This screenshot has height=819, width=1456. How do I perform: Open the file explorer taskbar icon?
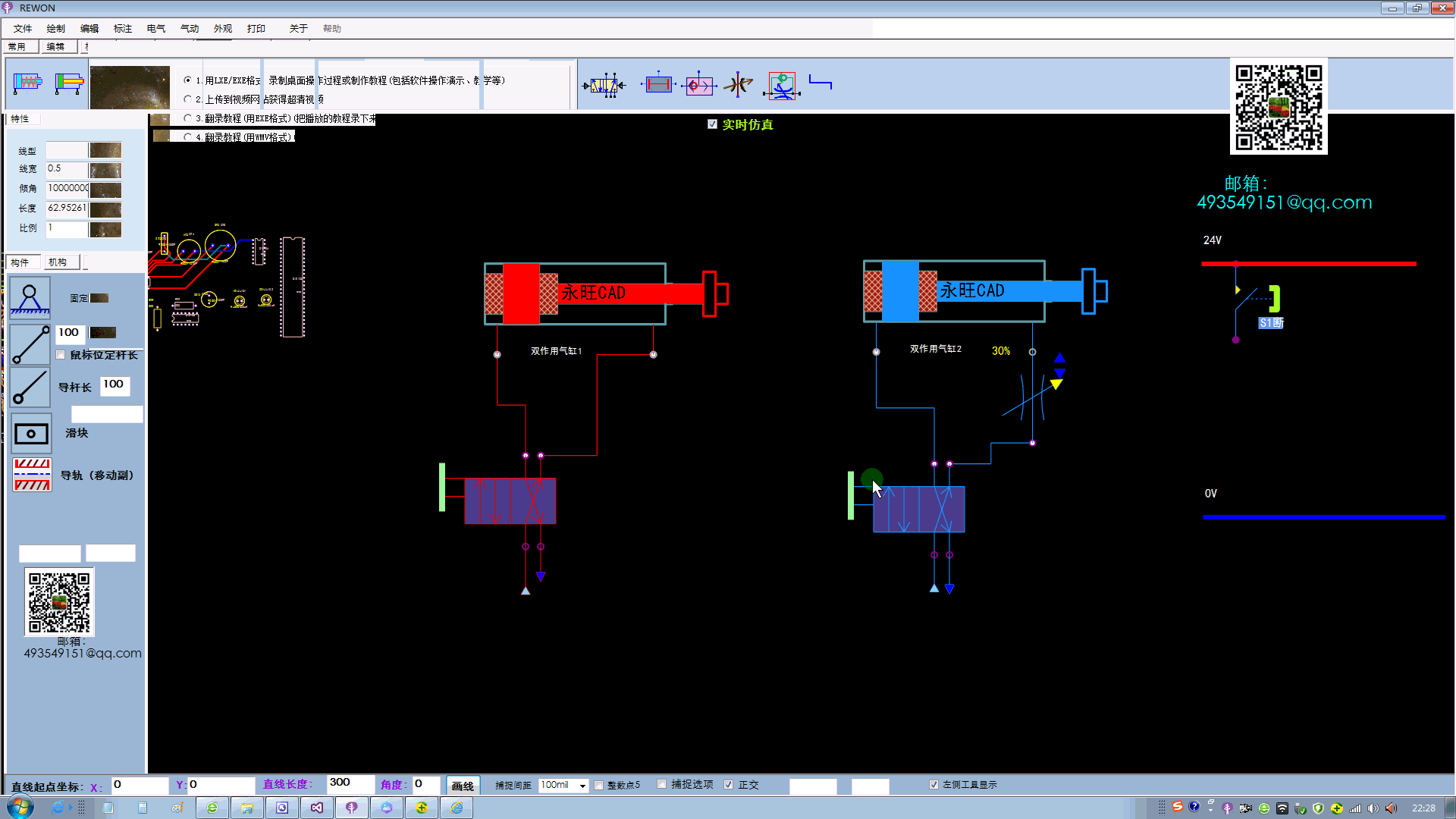click(246, 808)
